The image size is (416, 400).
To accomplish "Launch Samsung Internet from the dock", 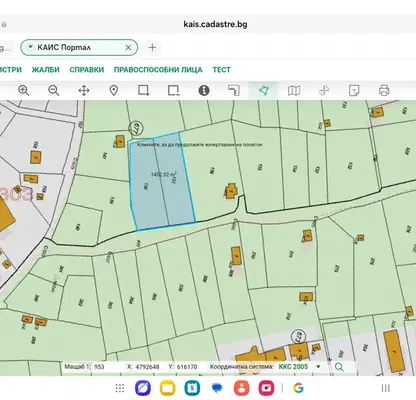I will click(143, 388).
